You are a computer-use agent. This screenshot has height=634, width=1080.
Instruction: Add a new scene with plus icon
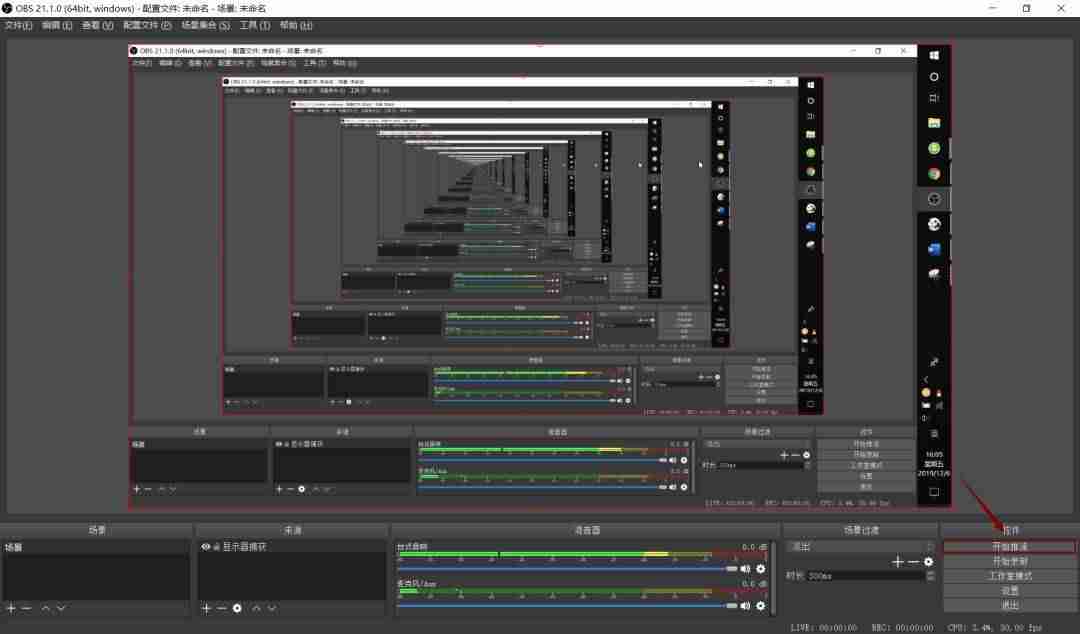(x=11, y=609)
